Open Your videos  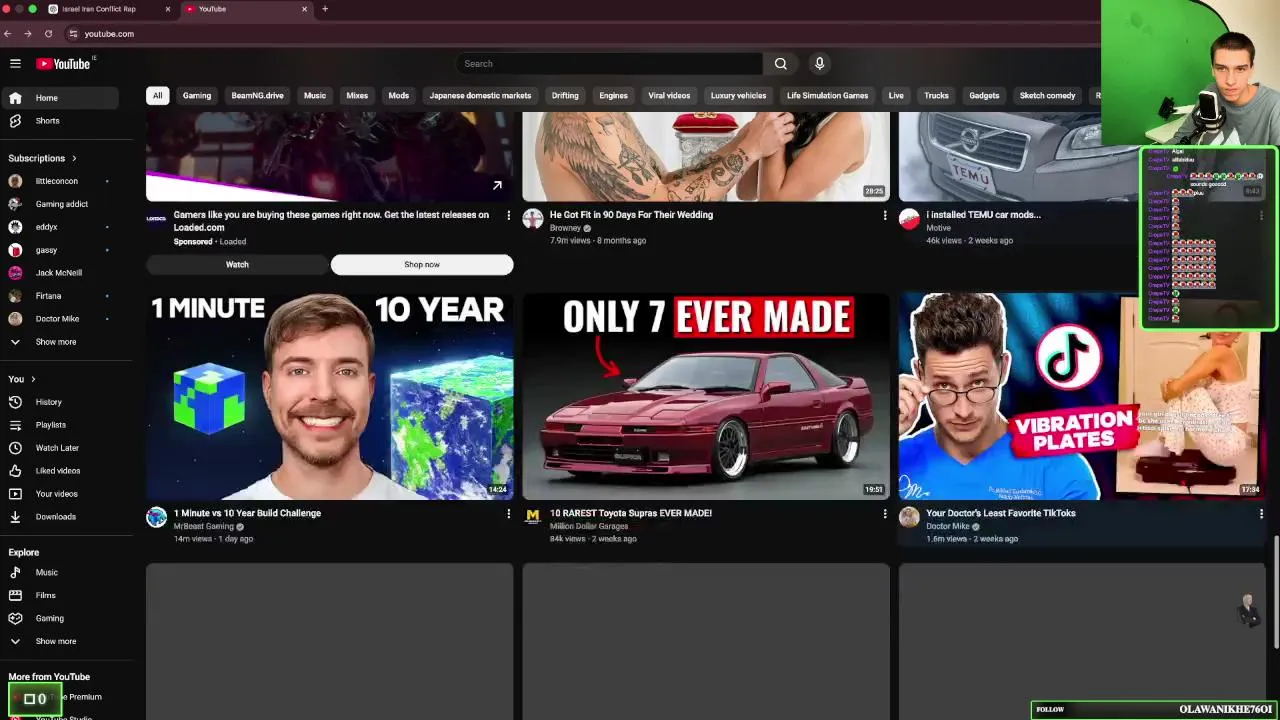point(60,494)
